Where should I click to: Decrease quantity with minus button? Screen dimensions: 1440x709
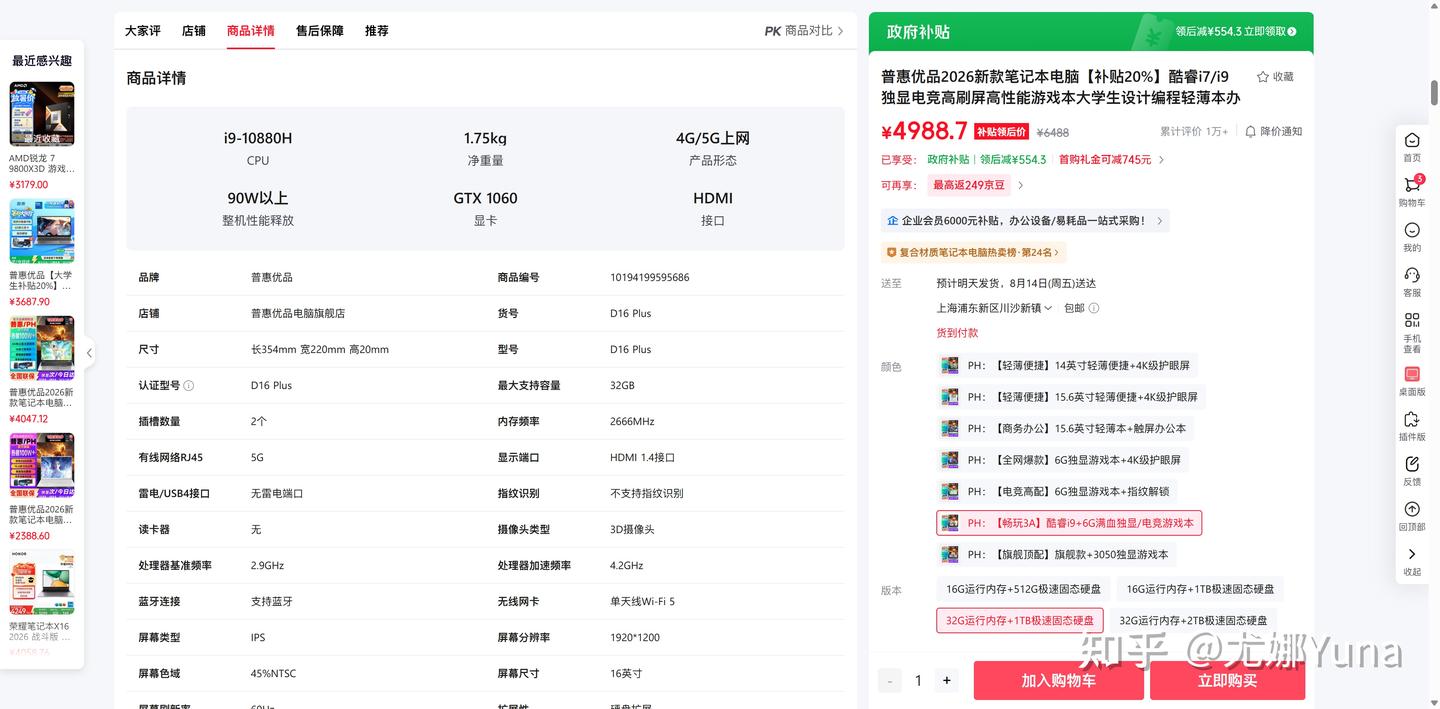[x=890, y=680]
